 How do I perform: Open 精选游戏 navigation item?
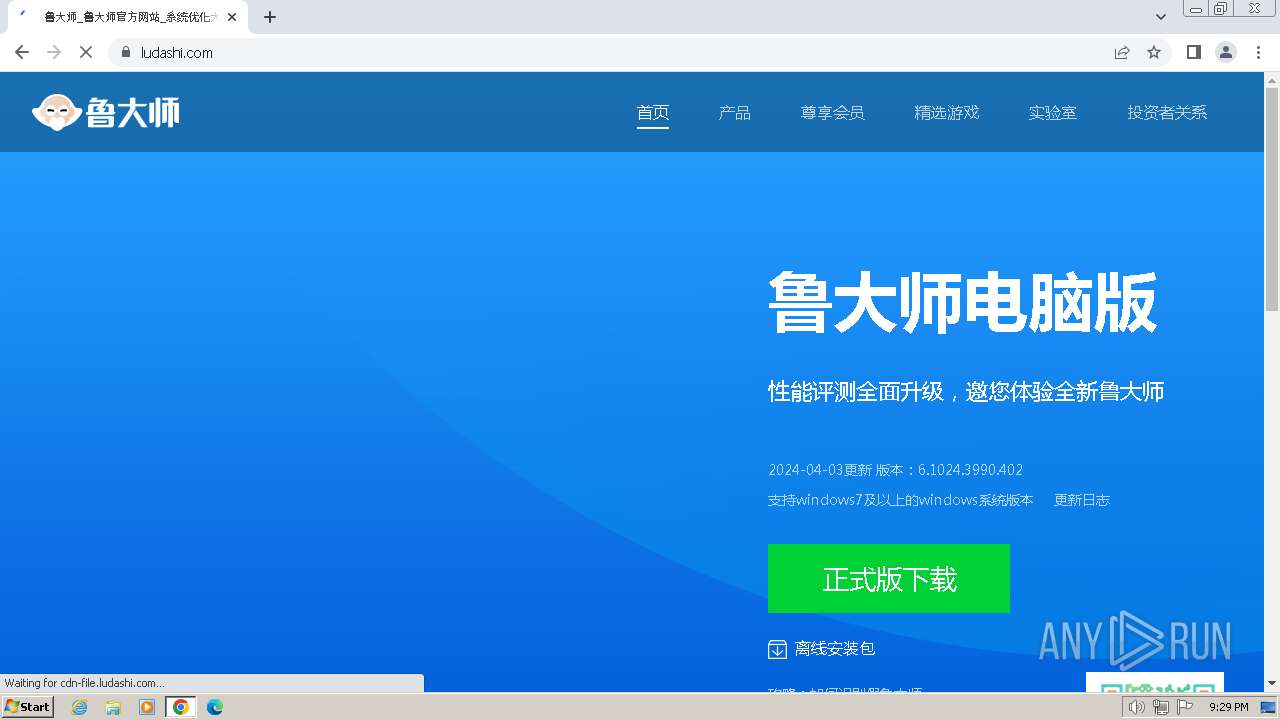pos(947,113)
